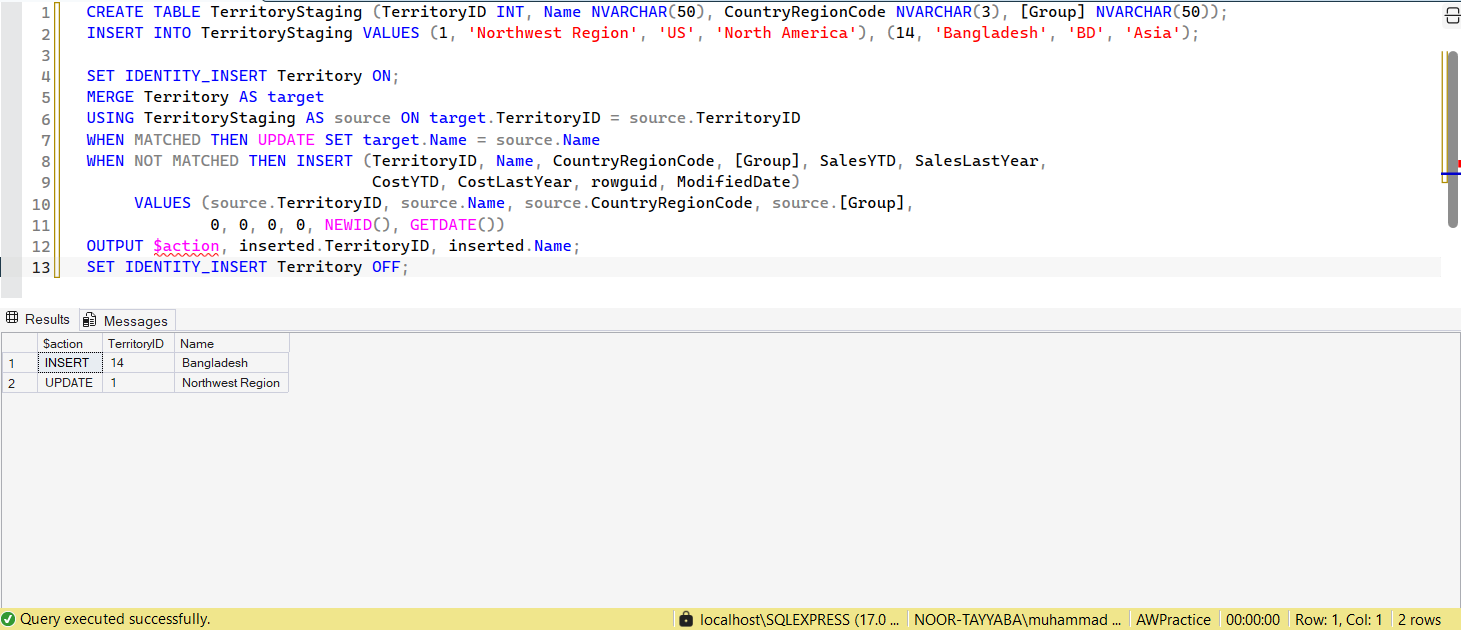The height and width of the screenshot is (630, 1461).
Task: Click 'North America' string on line 2
Action: point(786,34)
